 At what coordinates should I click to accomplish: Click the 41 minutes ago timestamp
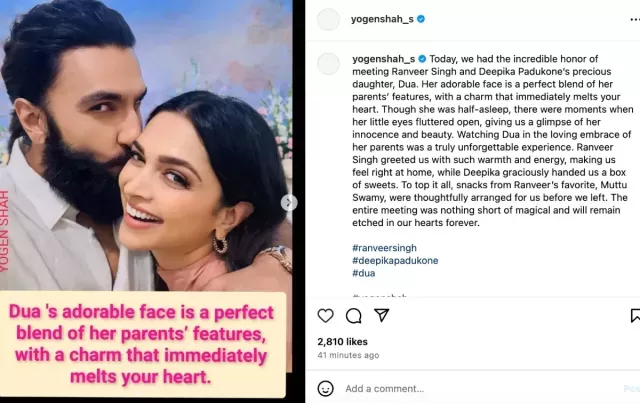(348, 355)
